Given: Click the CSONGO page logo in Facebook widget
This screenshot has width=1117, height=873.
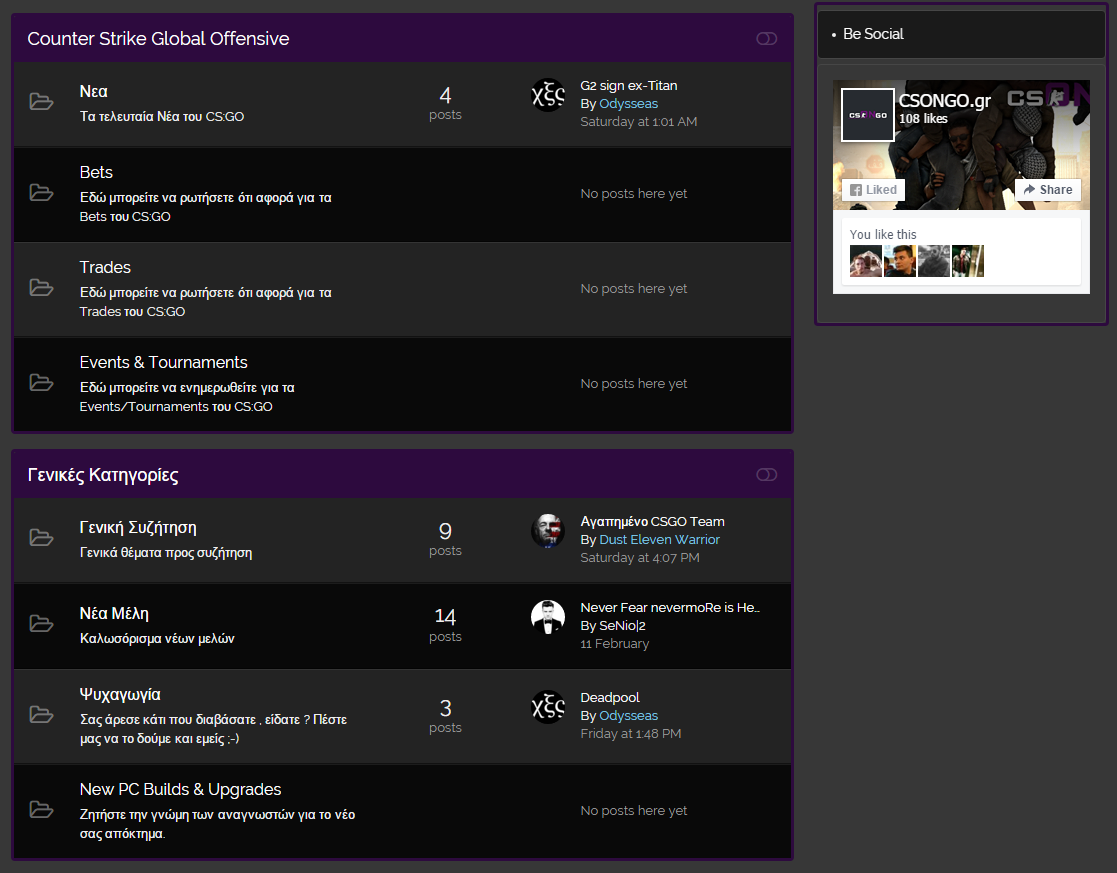Looking at the screenshot, I should tap(868, 115).
